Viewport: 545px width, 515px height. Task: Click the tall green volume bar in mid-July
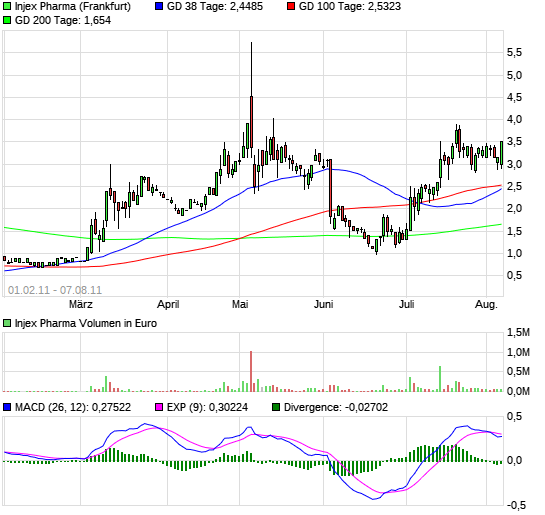(x=440, y=379)
